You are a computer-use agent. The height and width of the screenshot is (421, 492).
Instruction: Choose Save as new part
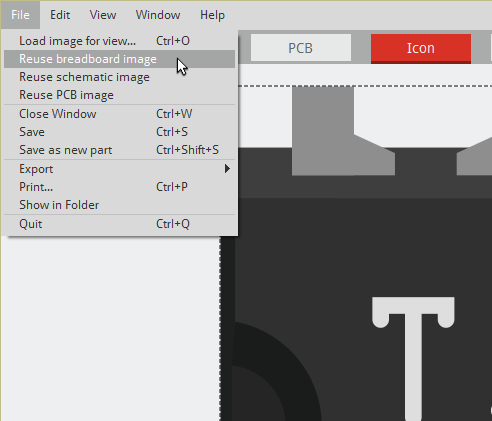coord(119,150)
